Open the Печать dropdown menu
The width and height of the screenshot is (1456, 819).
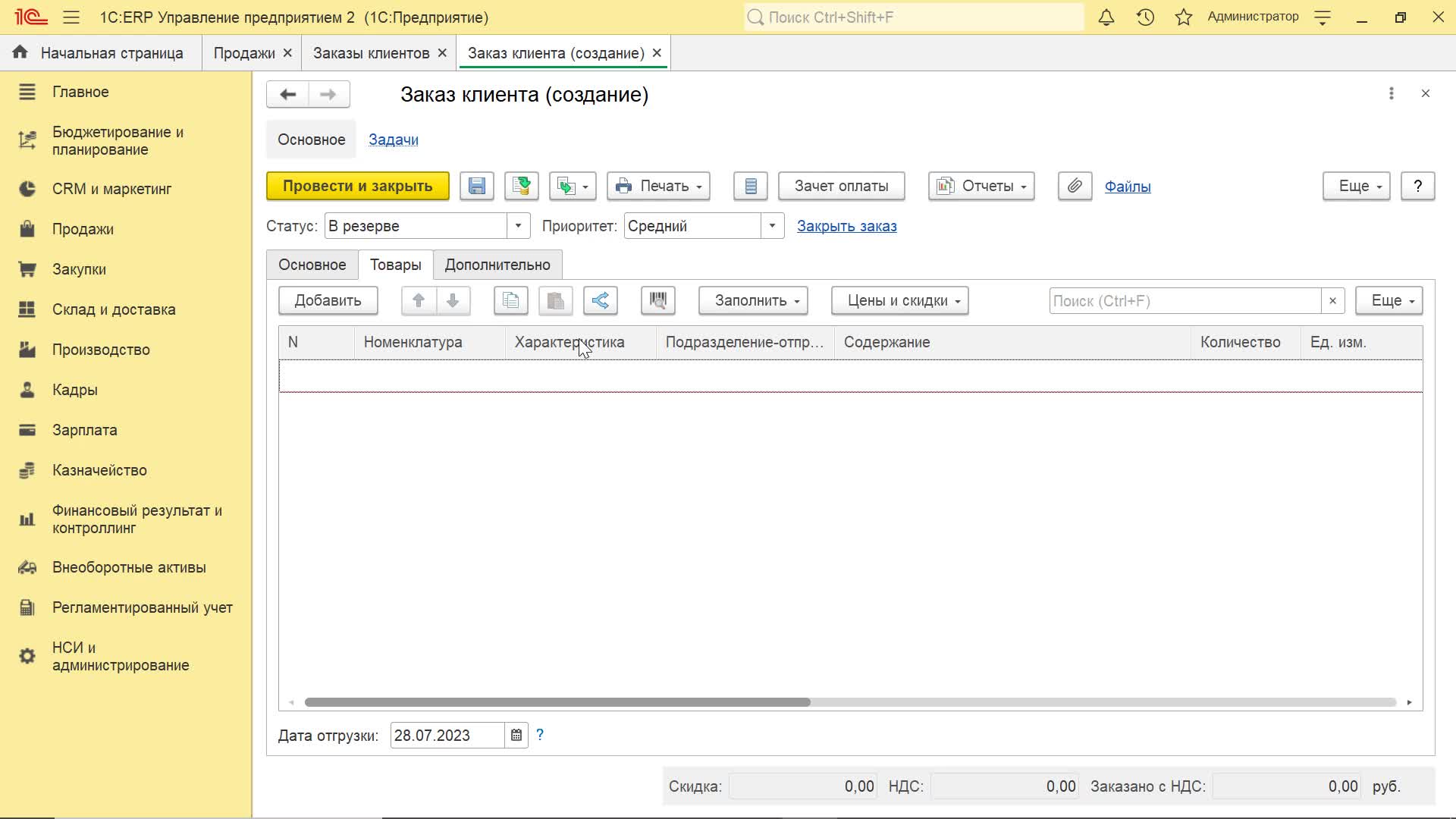pos(658,186)
